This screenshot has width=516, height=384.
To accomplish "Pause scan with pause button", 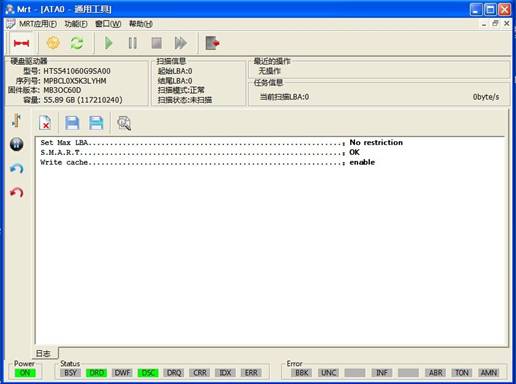I will 133,43.
